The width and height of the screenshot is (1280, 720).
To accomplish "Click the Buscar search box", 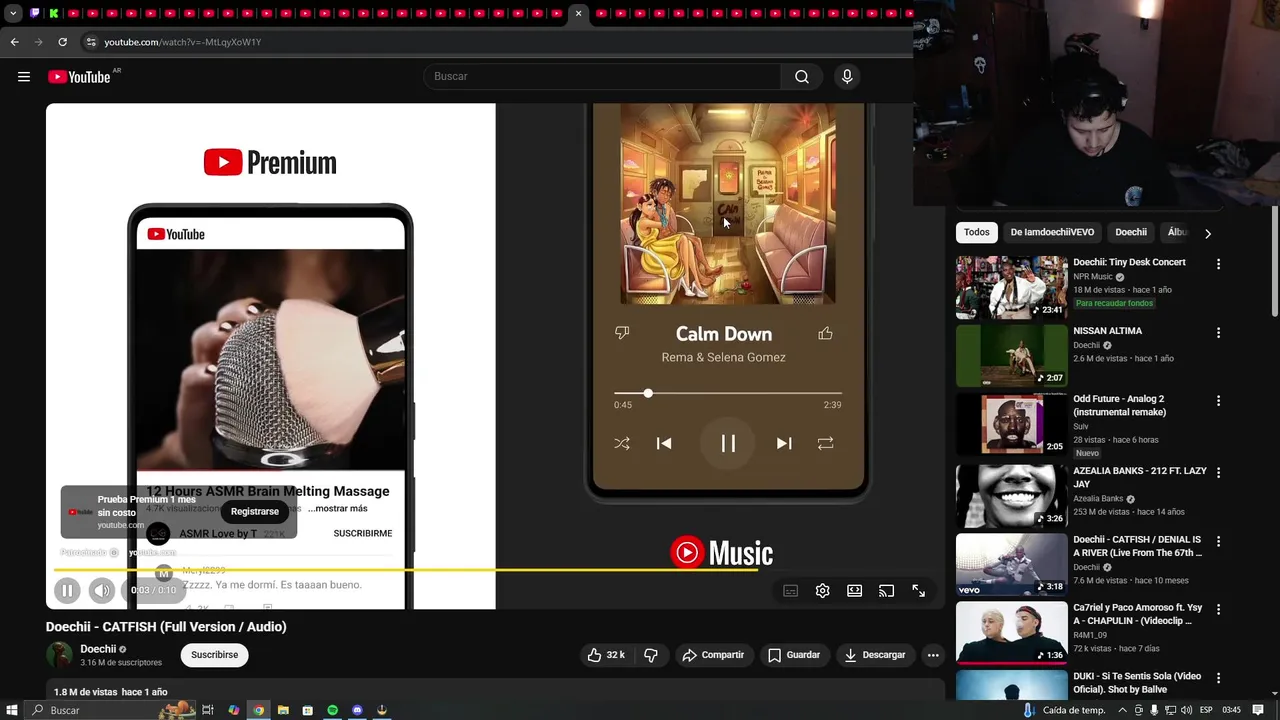I will click(x=603, y=76).
